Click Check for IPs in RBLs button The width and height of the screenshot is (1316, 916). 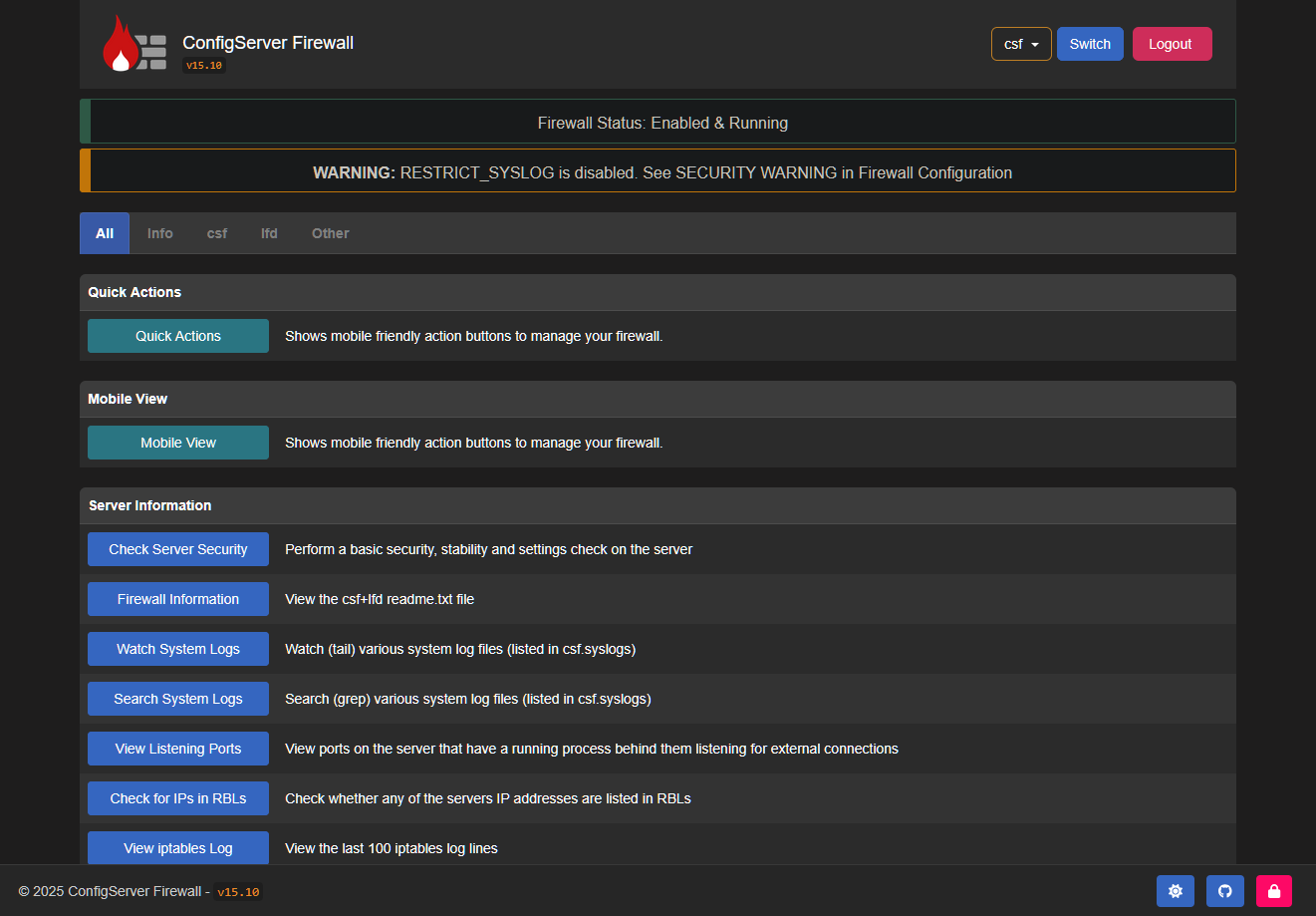(x=178, y=798)
